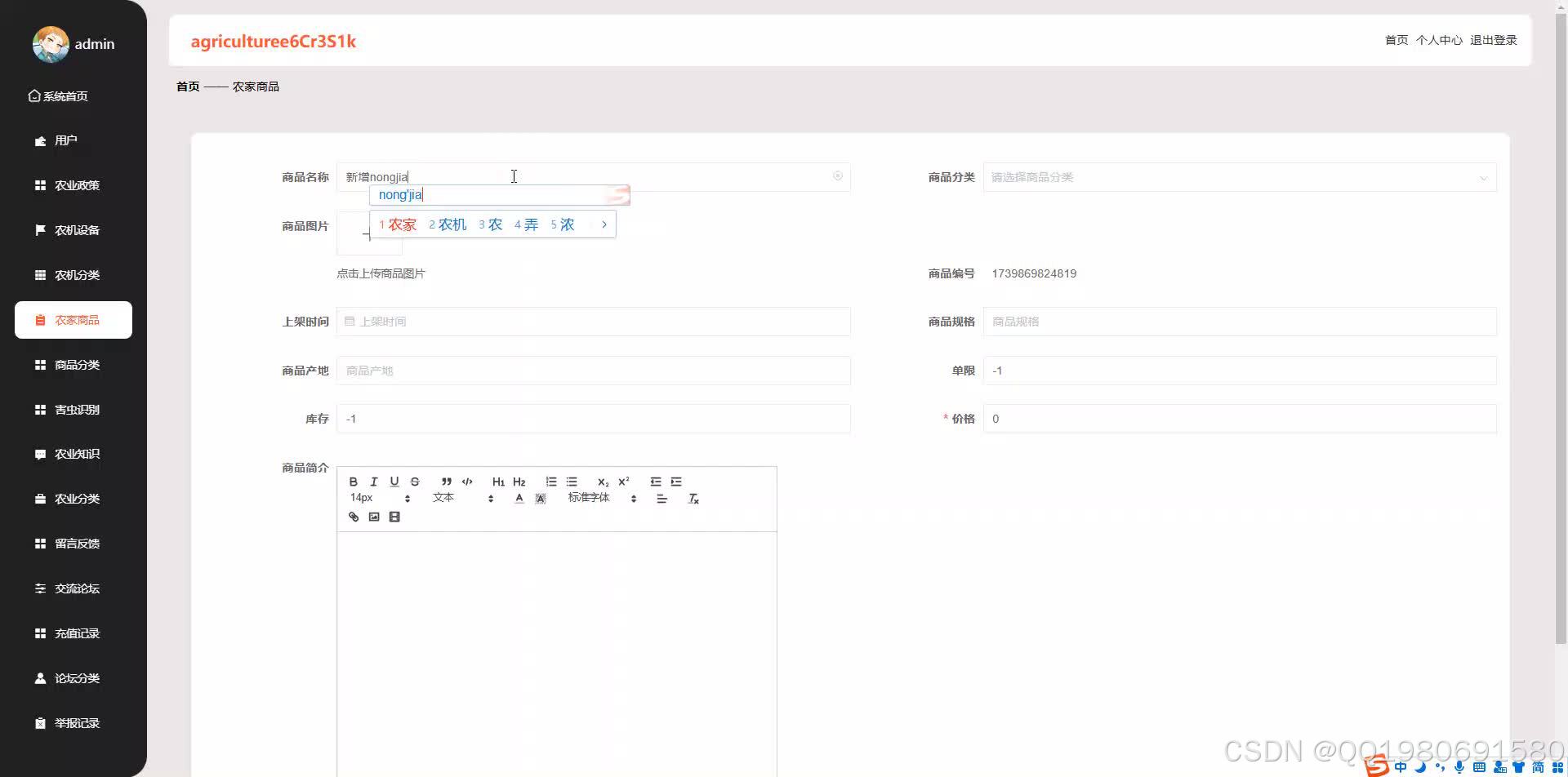Click inside the 商品简介 rich text area
This screenshot has width=1568, height=777.
tap(557, 653)
